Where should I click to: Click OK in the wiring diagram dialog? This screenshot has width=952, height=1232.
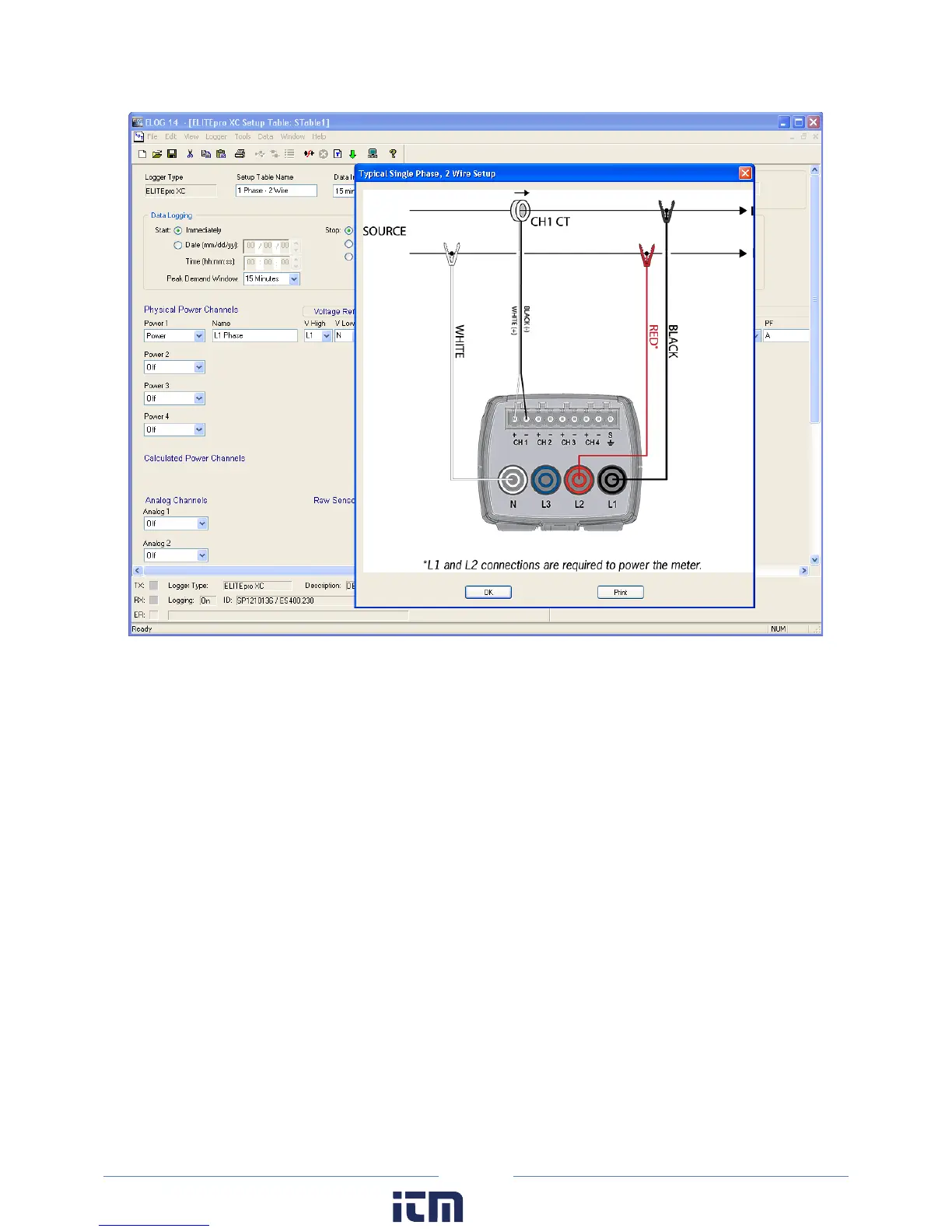(488, 592)
